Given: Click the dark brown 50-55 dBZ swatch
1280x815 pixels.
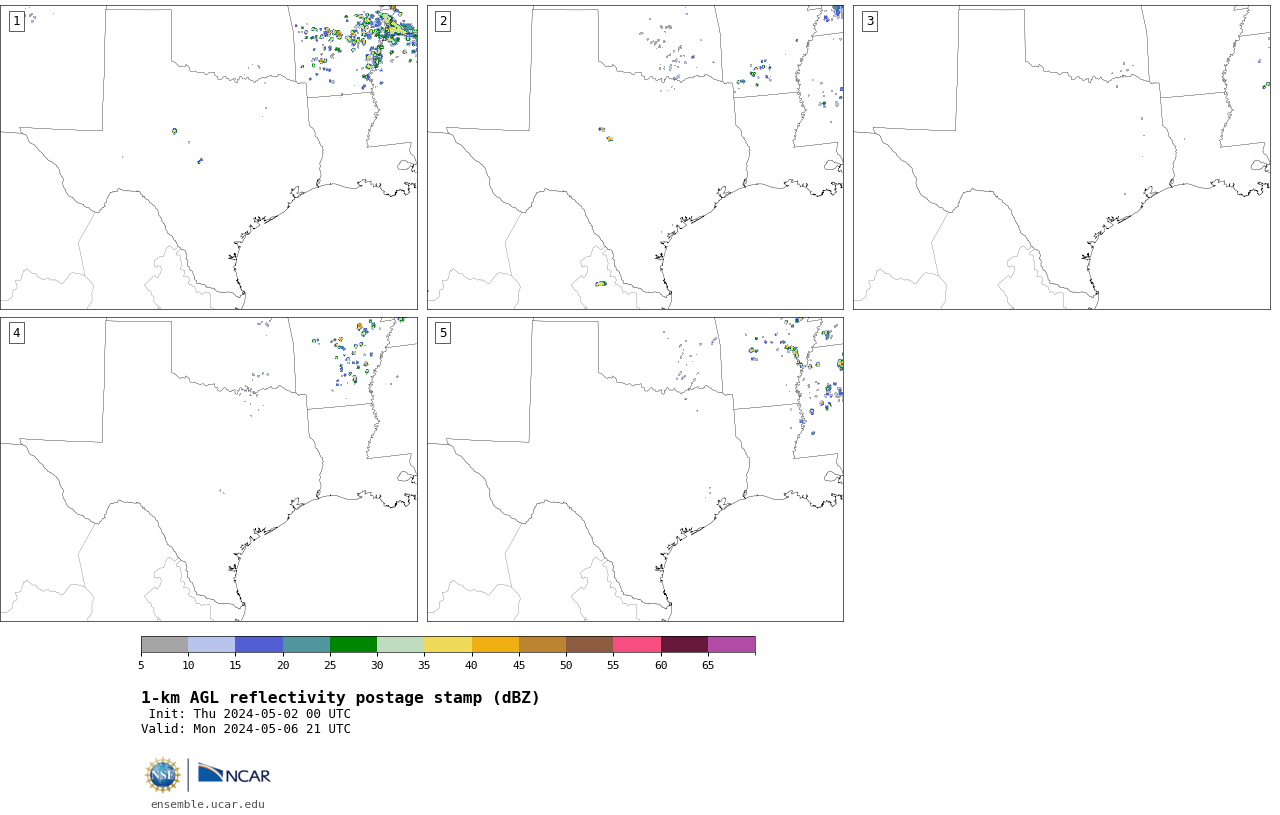Looking at the screenshot, I should click(x=589, y=644).
